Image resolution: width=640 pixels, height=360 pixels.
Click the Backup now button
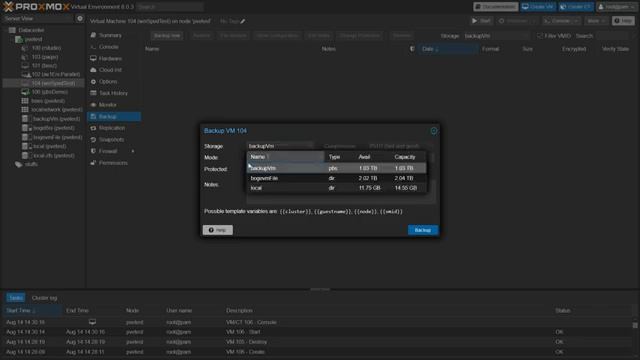click(167, 36)
